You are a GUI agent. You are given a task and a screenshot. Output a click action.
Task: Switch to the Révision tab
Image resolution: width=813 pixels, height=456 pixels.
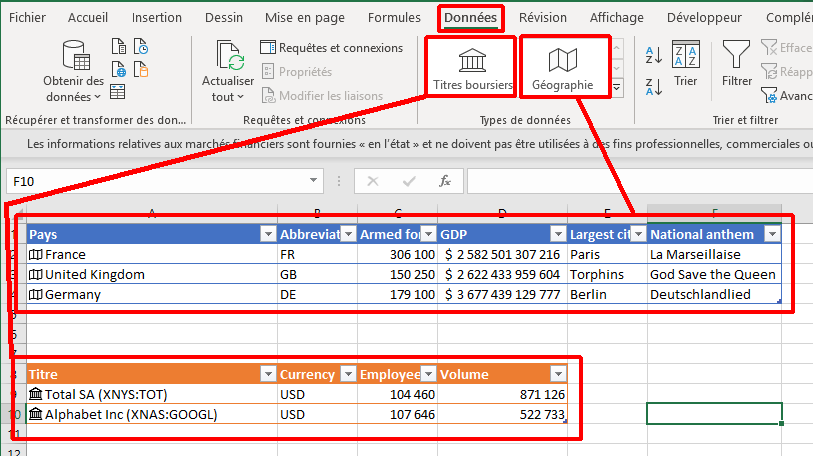[x=542, y=18]
